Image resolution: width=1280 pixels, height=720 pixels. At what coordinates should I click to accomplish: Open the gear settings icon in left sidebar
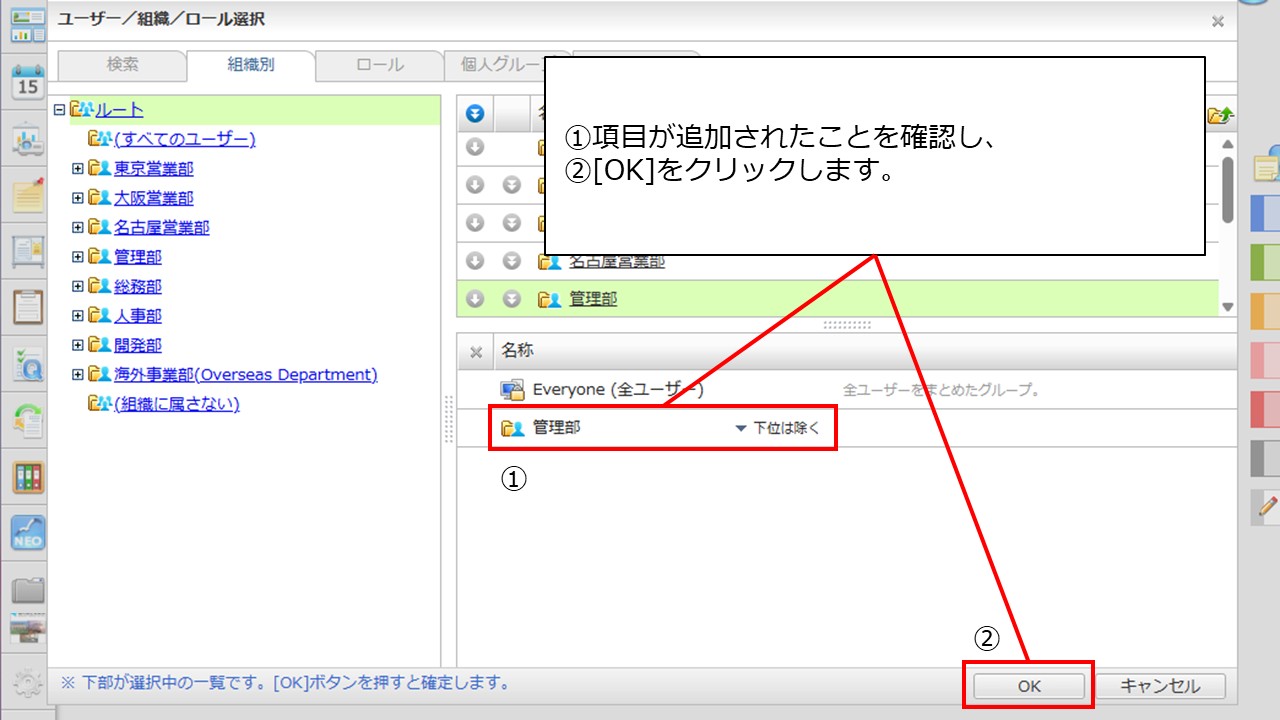28,682
